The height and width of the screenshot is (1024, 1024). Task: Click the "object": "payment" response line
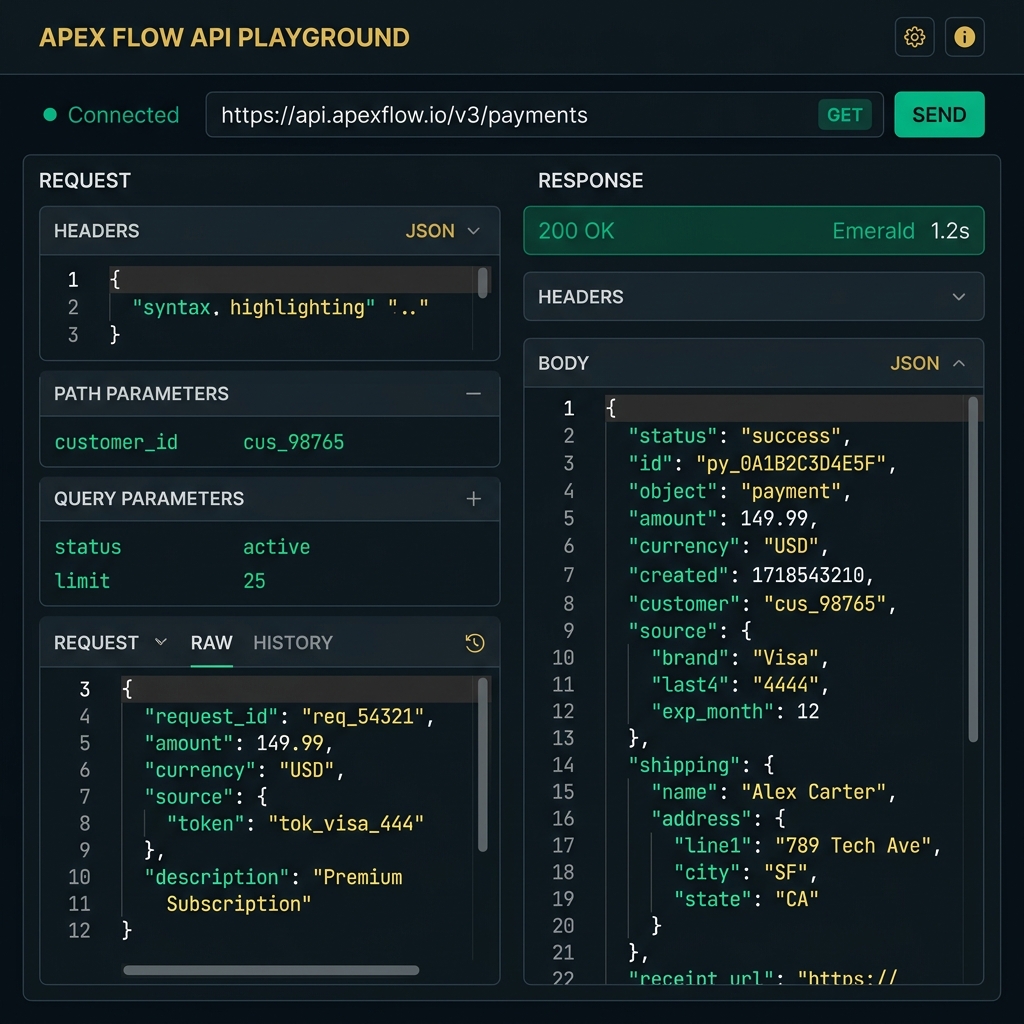pos(739,491)
